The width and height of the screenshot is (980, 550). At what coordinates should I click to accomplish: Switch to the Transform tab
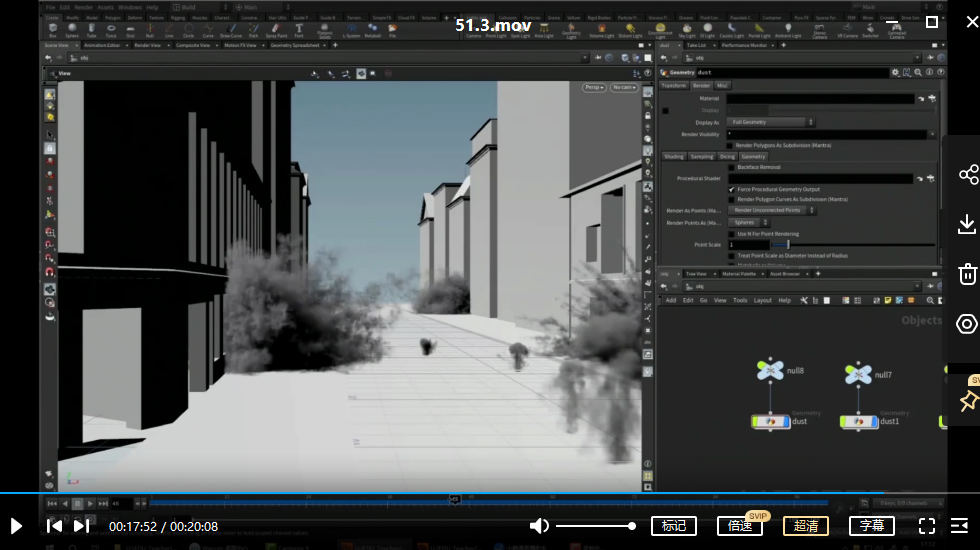point(674,86)
